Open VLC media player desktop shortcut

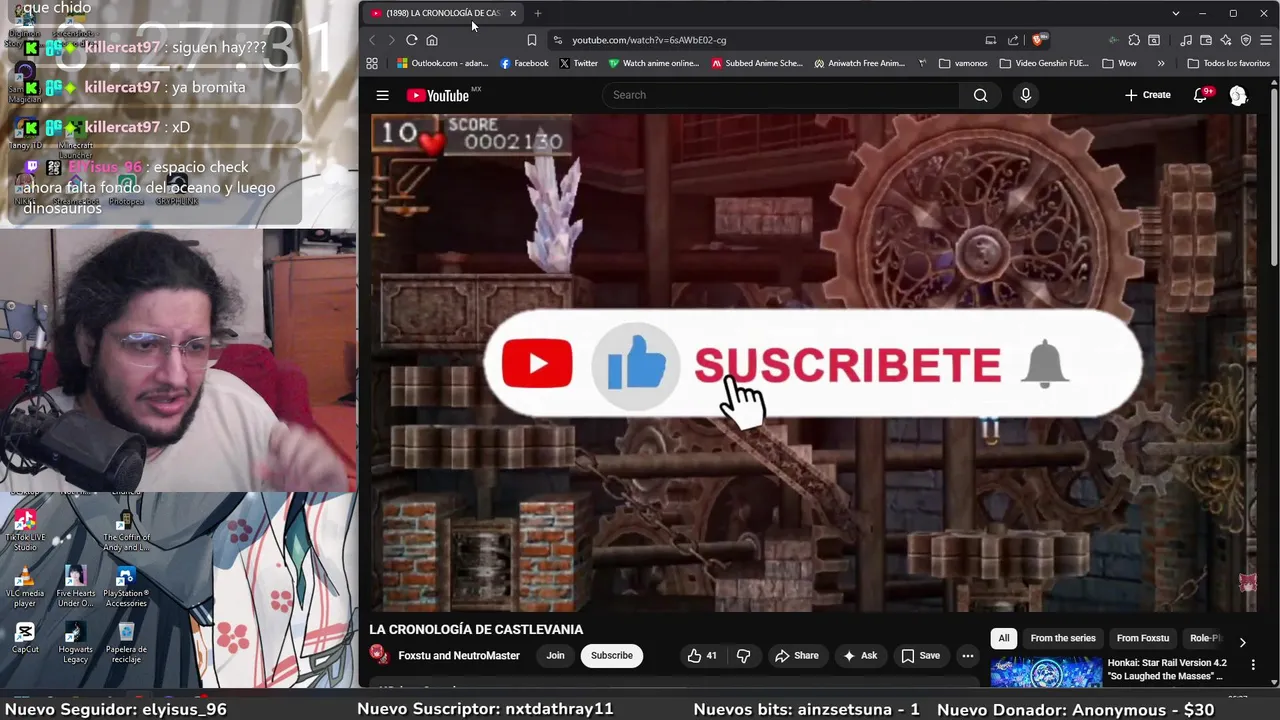click(25, 588)
